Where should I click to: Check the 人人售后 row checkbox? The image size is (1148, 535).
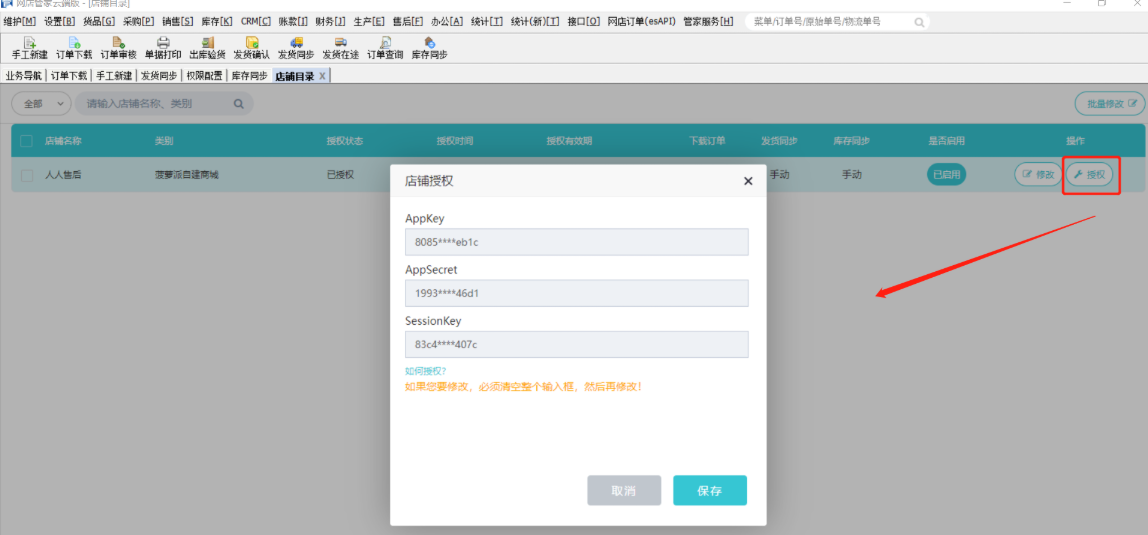[27, 175]
